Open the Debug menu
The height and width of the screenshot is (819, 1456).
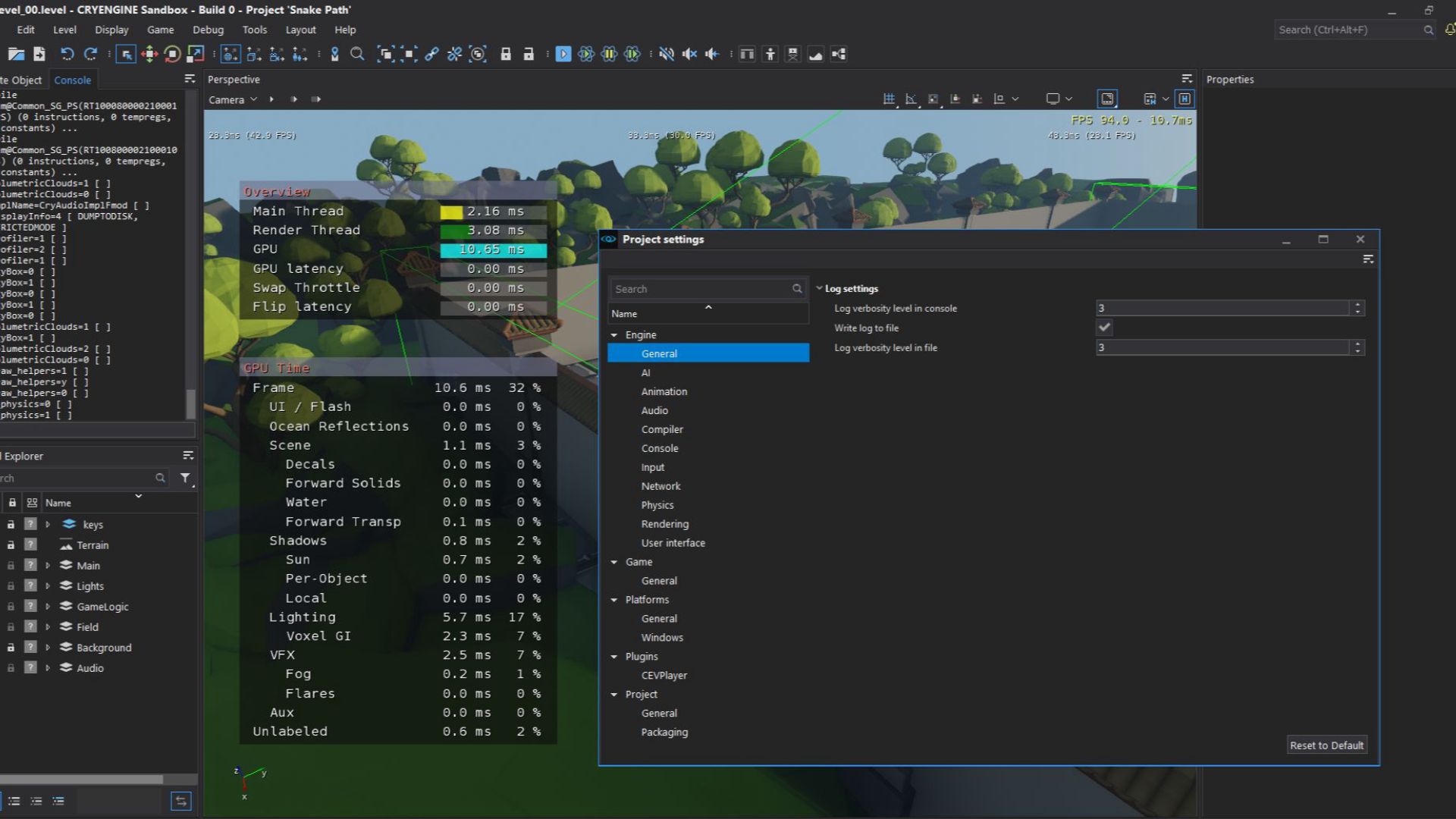pos(208,30)
